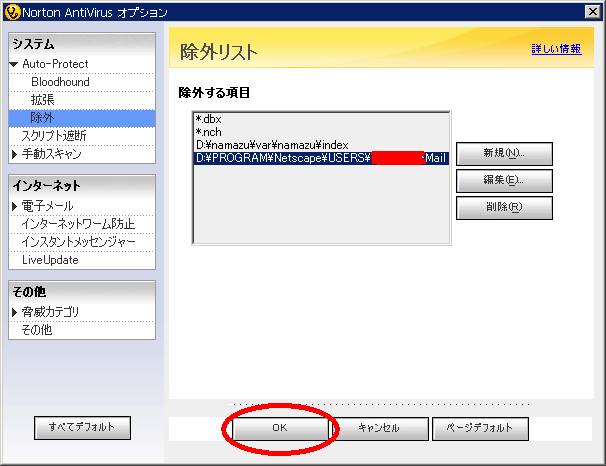
Task: Open インターネットワーム防止 settings
Action: pos(78,224)
